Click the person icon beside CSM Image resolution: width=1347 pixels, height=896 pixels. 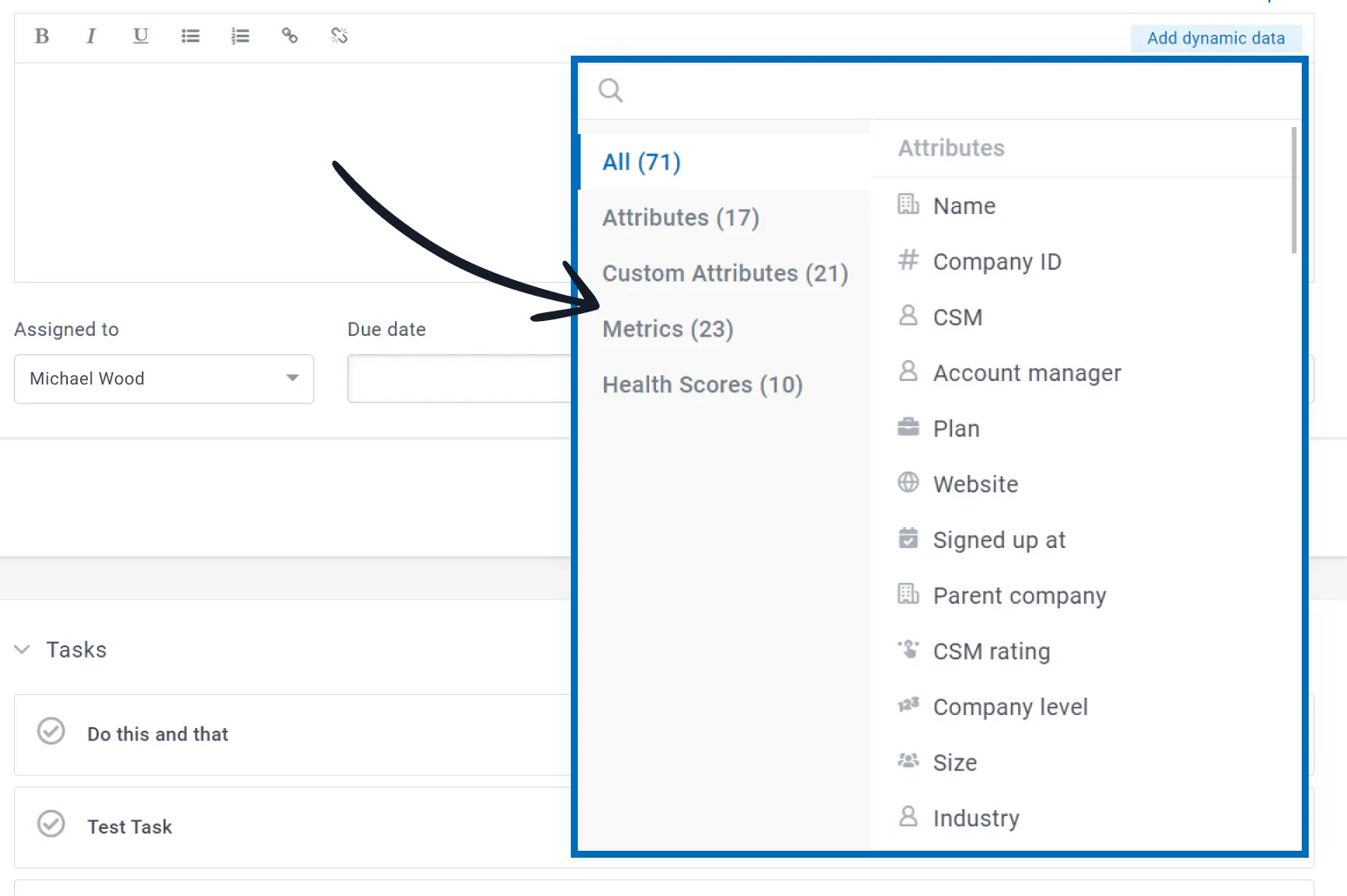tap(908, 316)
